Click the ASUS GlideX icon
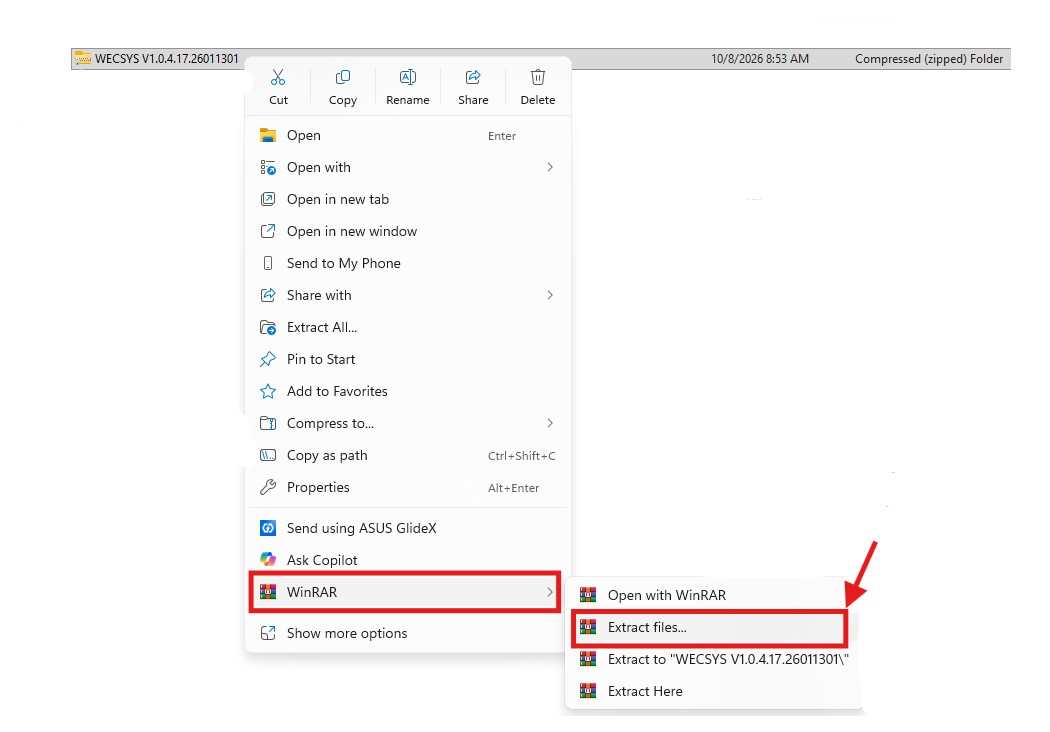The height and width of the screenshot is (732, 1050). [268, 528]
